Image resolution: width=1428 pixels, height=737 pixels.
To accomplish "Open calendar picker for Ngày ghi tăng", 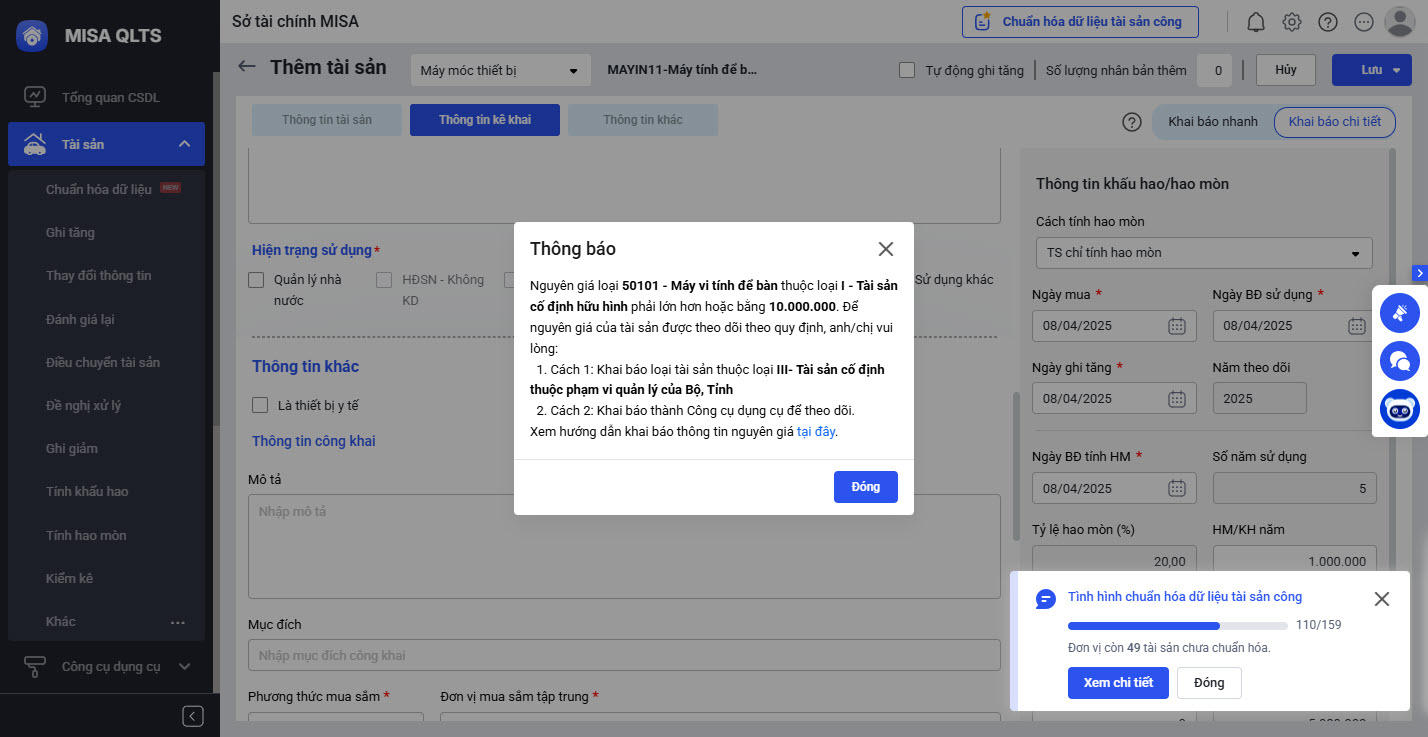I will pyautogui.click(x=1177, y=399).
